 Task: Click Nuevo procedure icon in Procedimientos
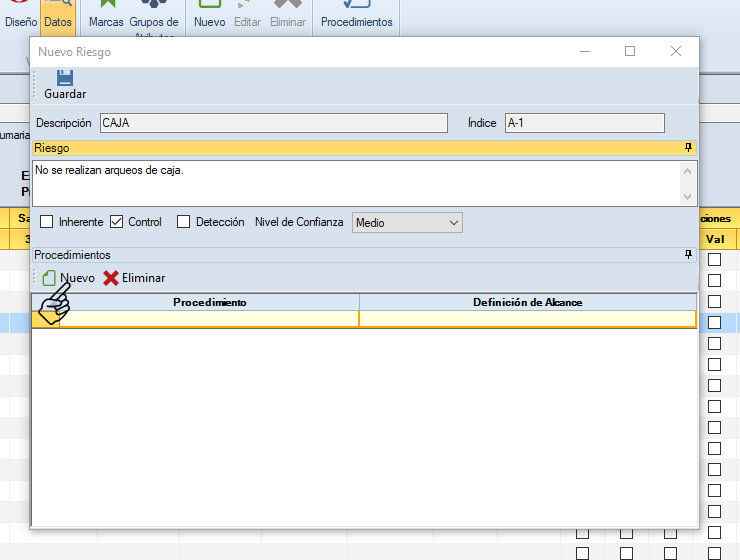click(50, 278)
